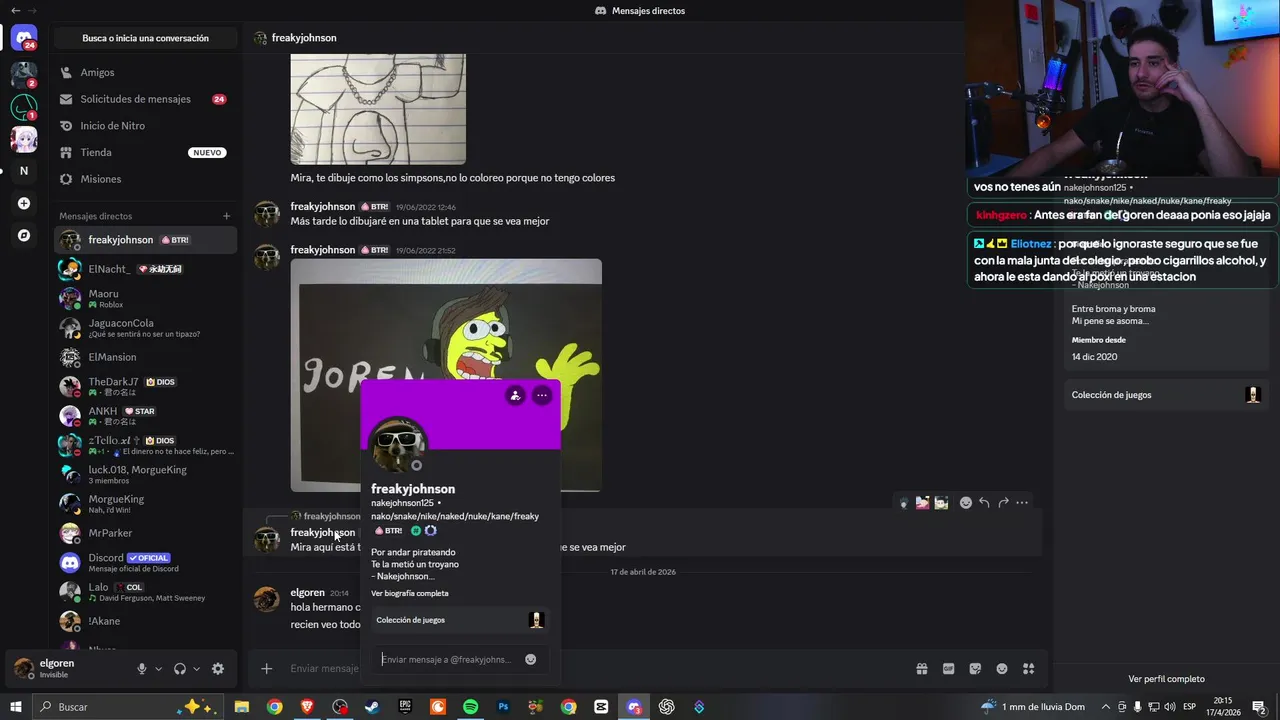Add a reaction to the hovered message
The image size is (1280, 720).
[x=966, y=503]
